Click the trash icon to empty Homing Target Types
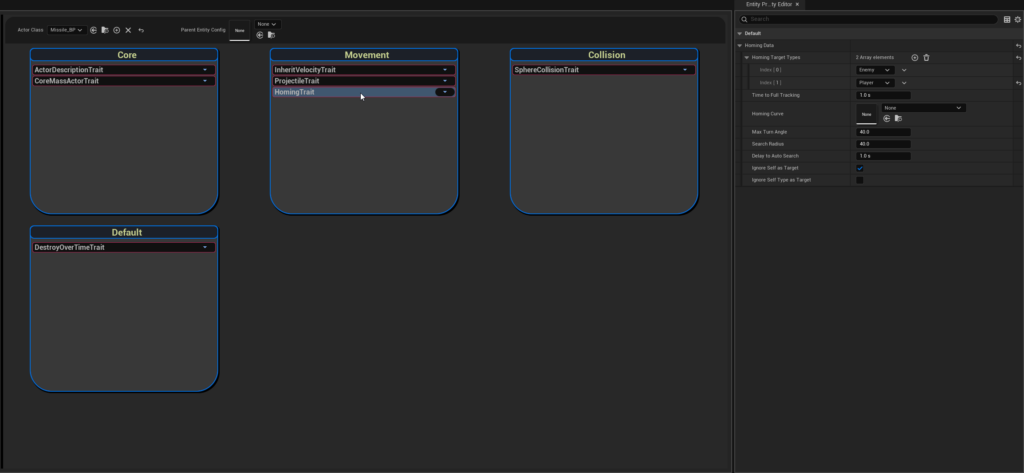This screenshot has height=473, width=1024. (x=926, y=58)
